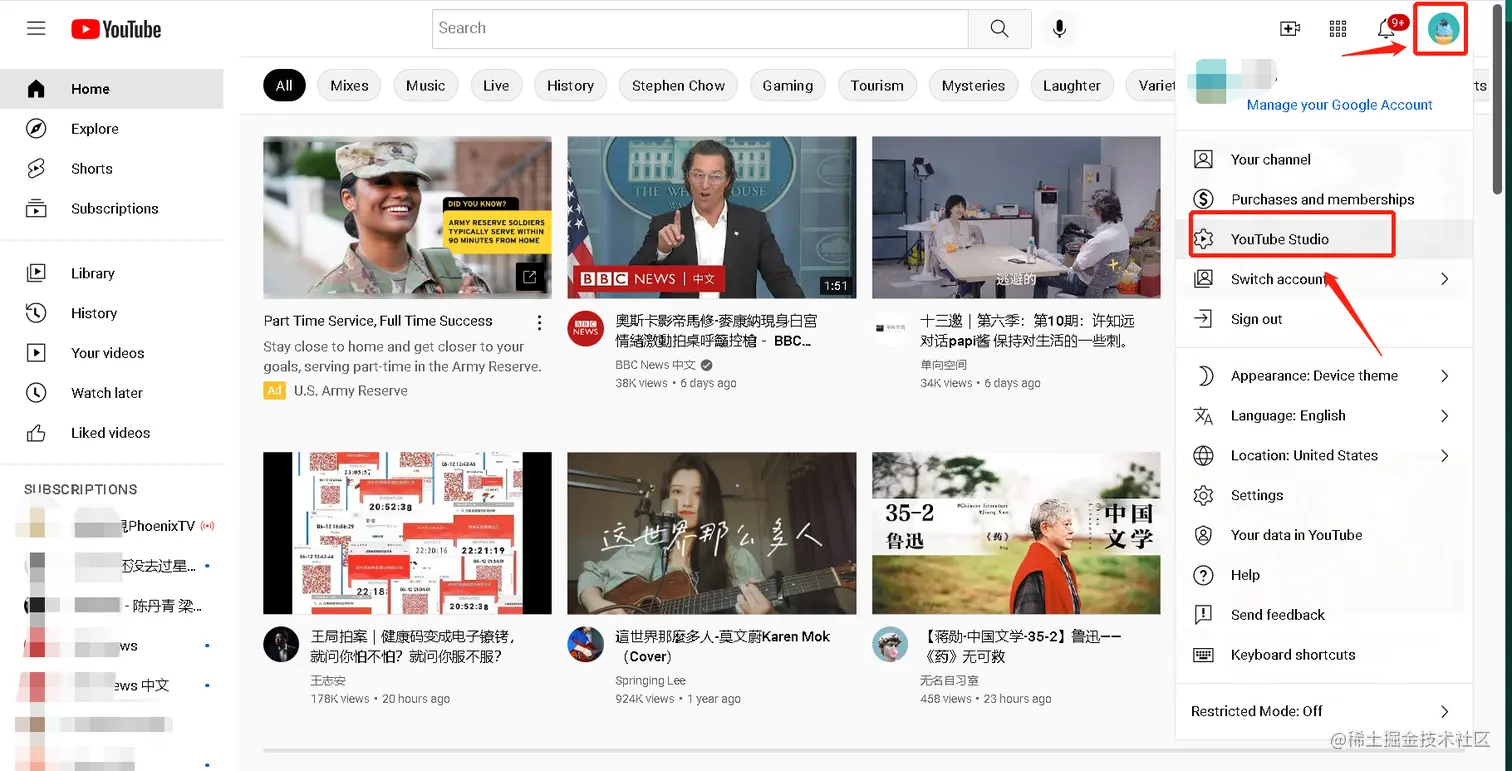Open the Google apps grid icon
The image size is (1512, 771).
[1337, 28]
